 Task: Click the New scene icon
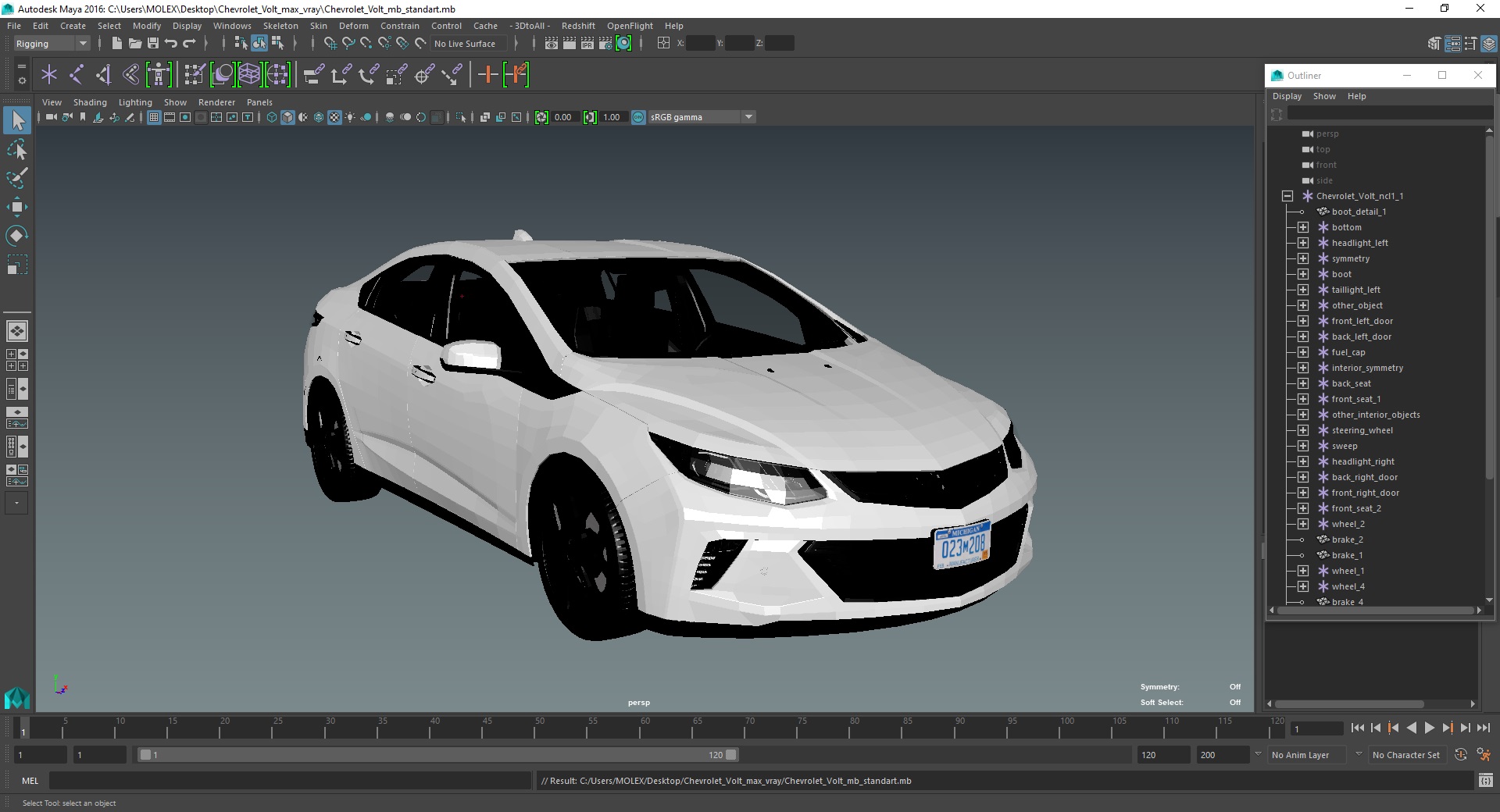click(x=116, y=44)
